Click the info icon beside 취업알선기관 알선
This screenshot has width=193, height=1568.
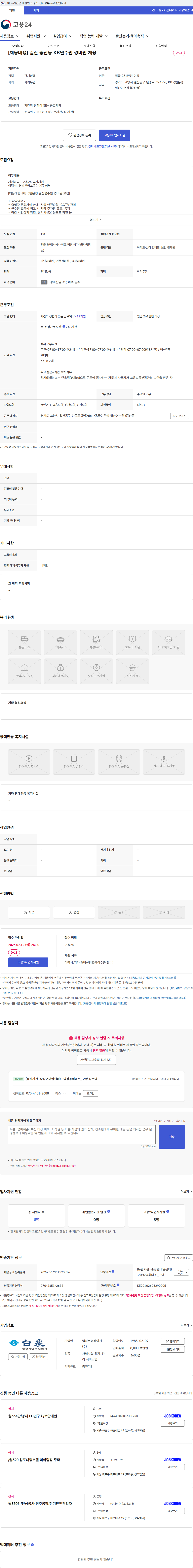(108, 1211)
